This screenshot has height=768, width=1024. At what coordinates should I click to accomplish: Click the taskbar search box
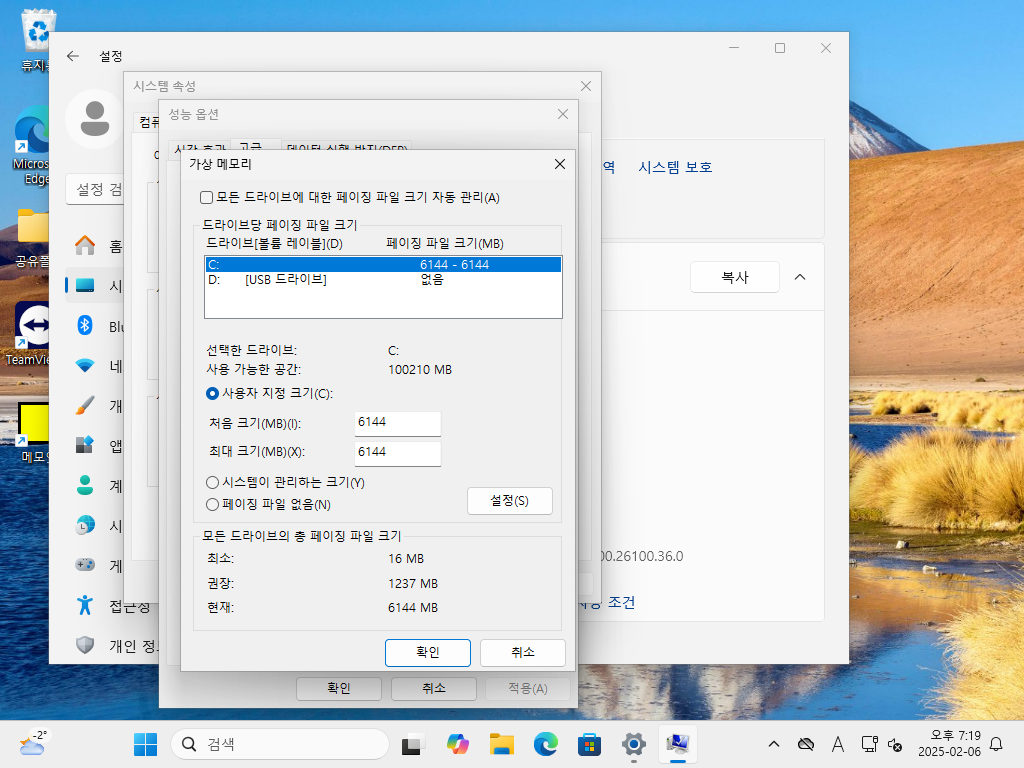[x=280, y=744]
